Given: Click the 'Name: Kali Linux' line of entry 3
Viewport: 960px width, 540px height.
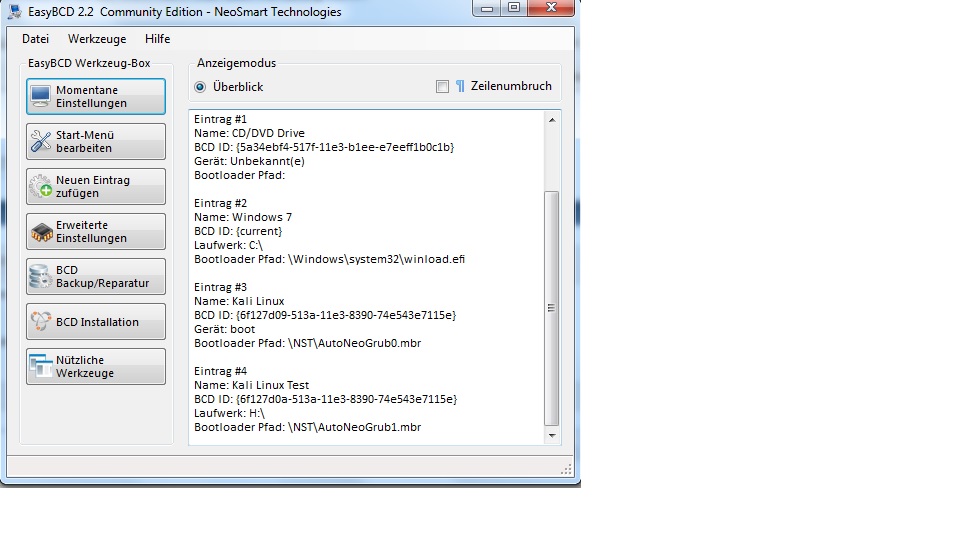Looking at the screenshot, I should click(239, 301).
